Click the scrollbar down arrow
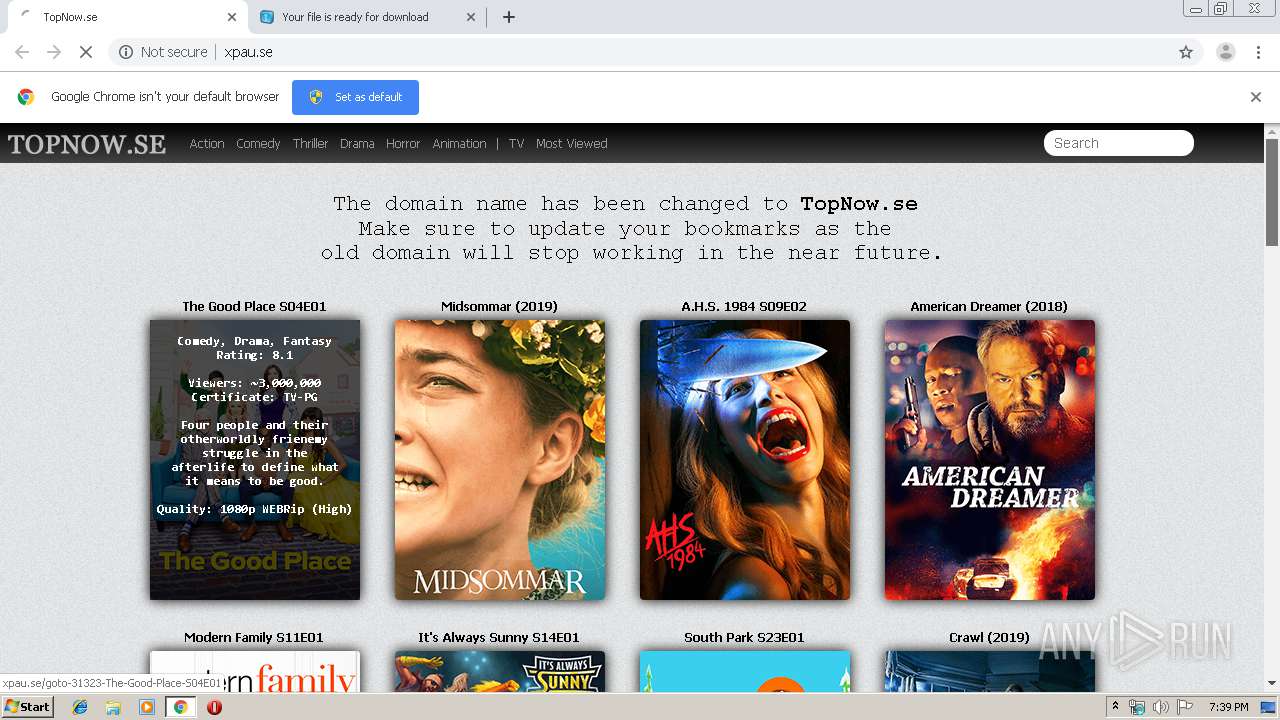This screenshot has width=1280, height=720. click(x=1272, y=684)
